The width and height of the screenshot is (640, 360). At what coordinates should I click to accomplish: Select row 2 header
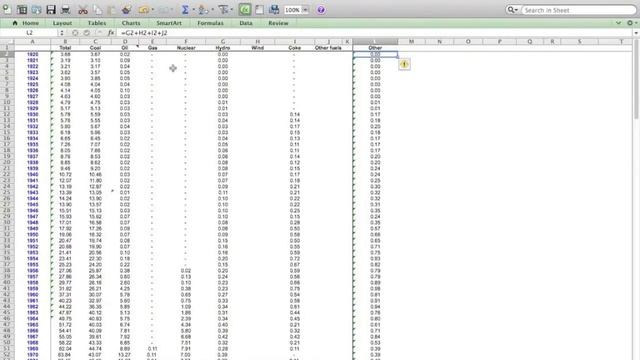click(7, 54)
